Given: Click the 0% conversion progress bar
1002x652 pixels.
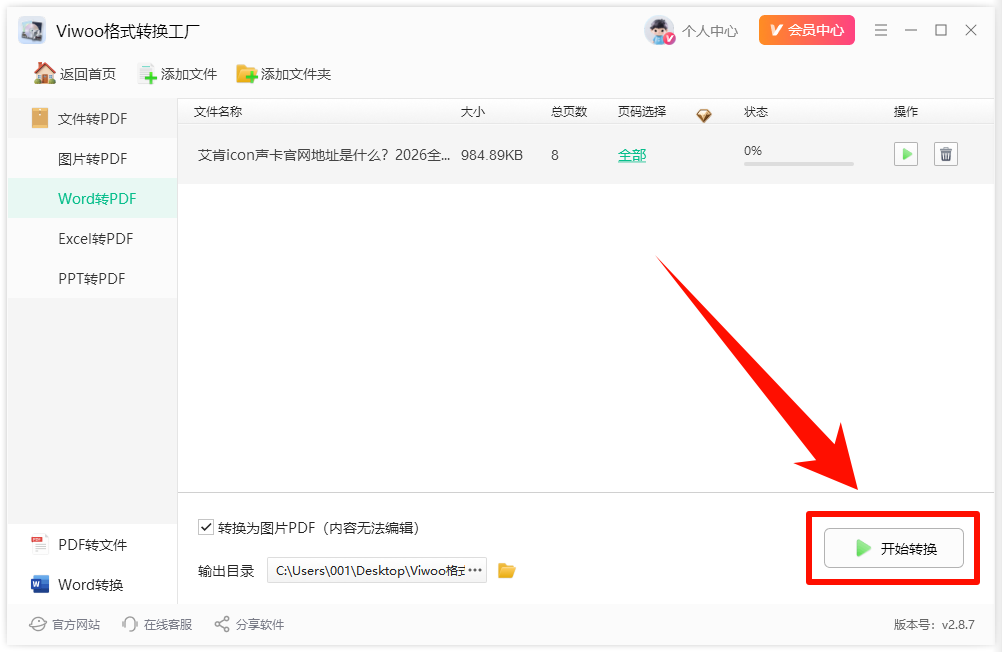Looking at the screenshot, I should click(799, 164).
